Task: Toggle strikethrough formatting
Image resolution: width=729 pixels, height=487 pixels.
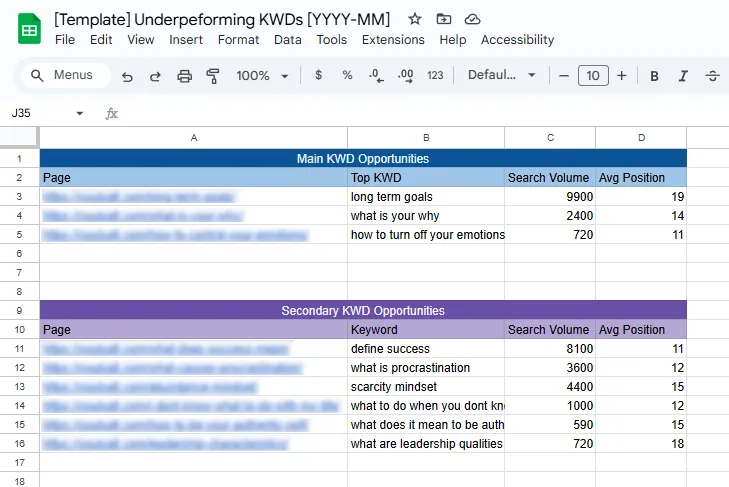Action: pyautogui.click(x=712, y=76)
